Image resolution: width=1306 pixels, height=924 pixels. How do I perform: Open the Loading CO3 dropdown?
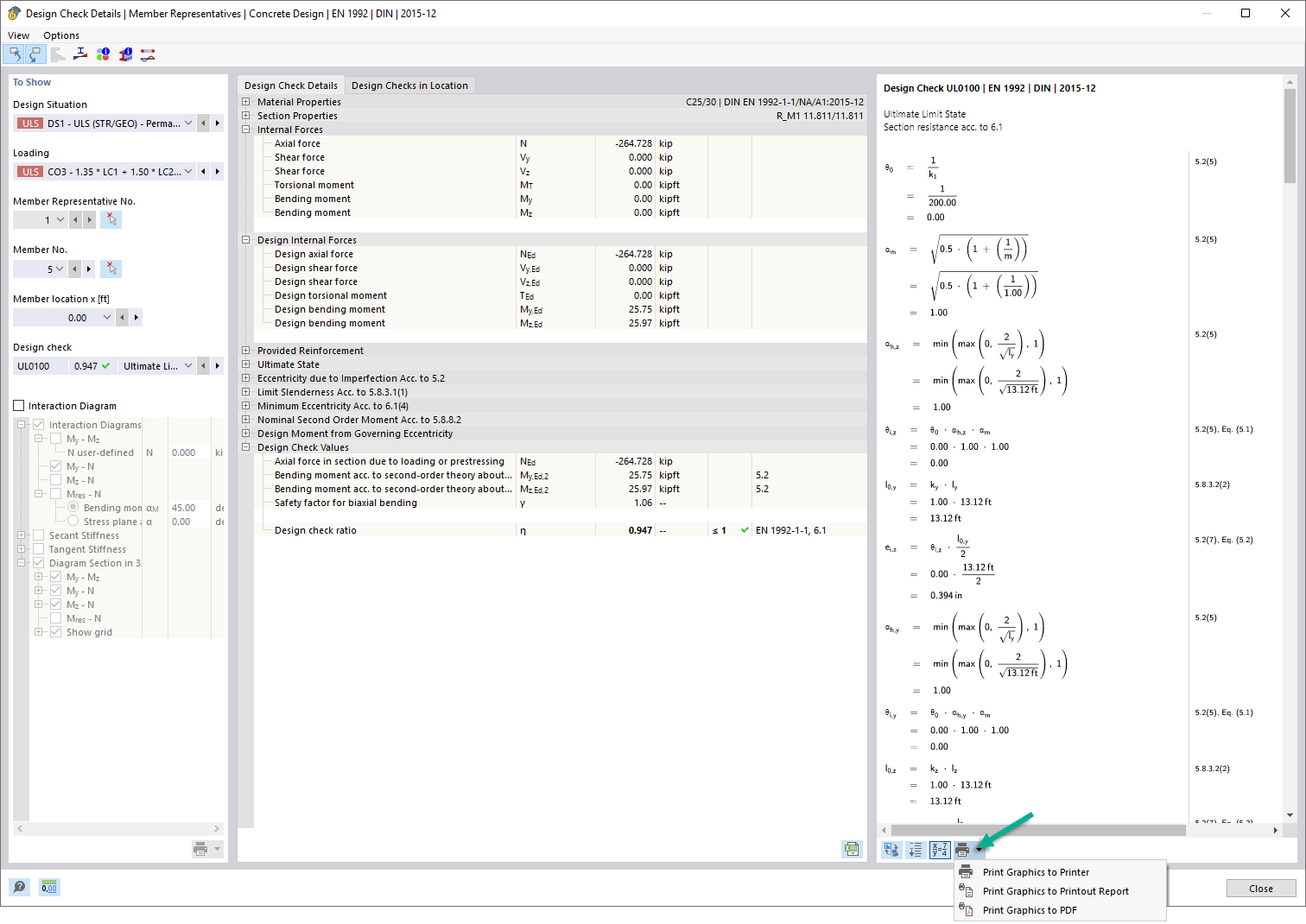188,172
